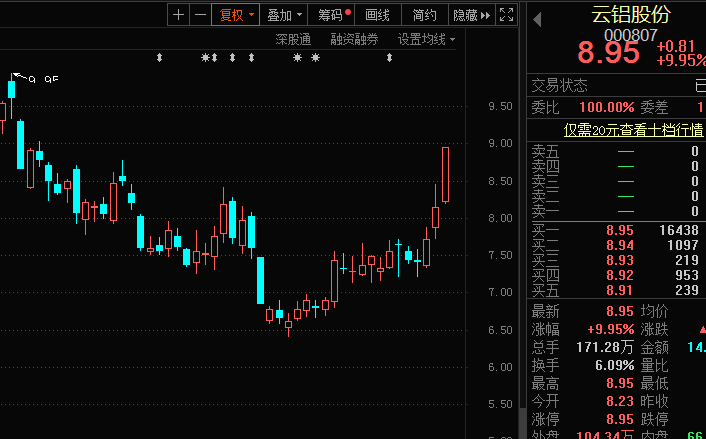Select the 融资融券 tag
Image resolution: width=706 pixels, height=439 pixels.
[354, 39]
